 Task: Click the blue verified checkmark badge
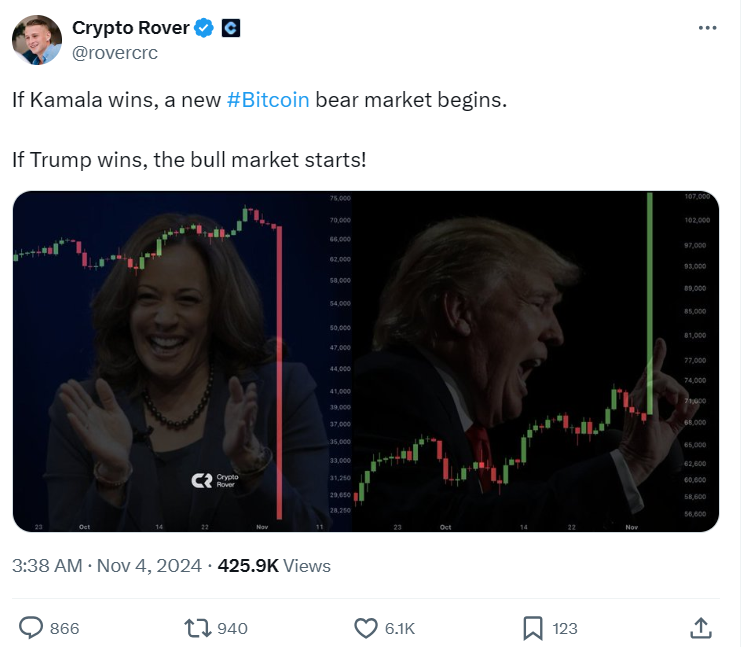click(x=203, y=28)
